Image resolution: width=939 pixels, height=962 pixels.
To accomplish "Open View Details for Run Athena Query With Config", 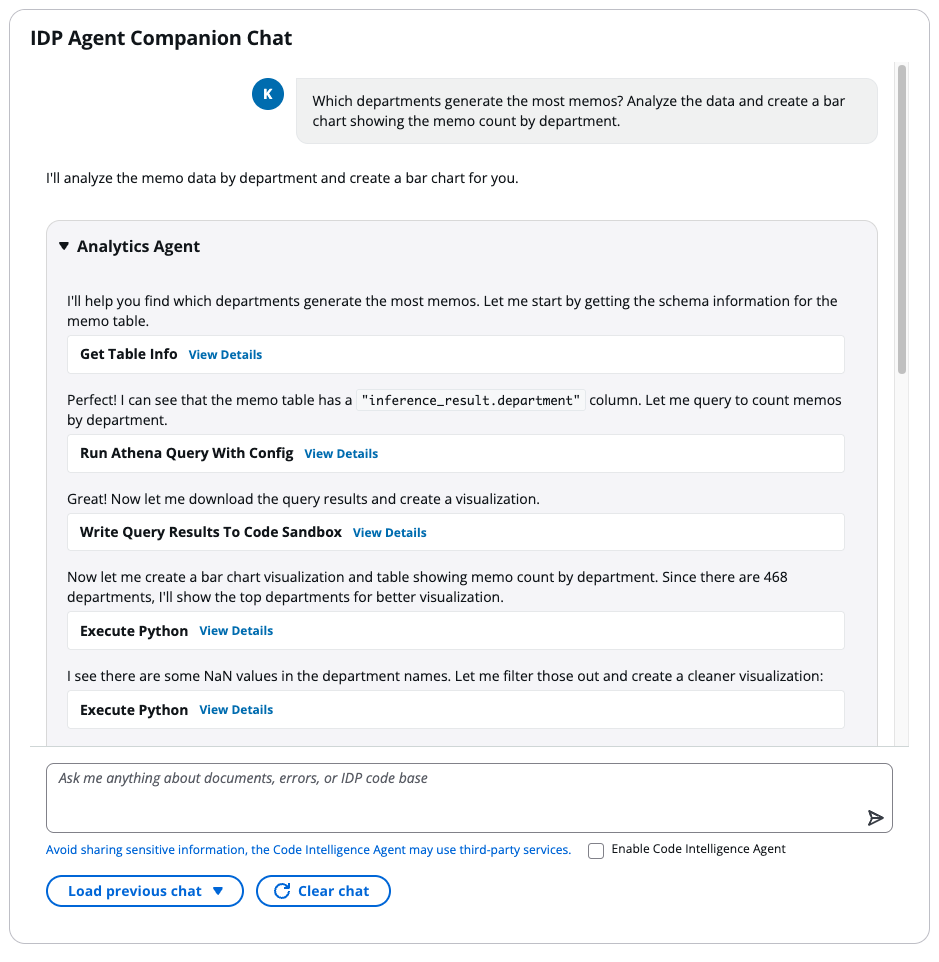I will (341, 453).
